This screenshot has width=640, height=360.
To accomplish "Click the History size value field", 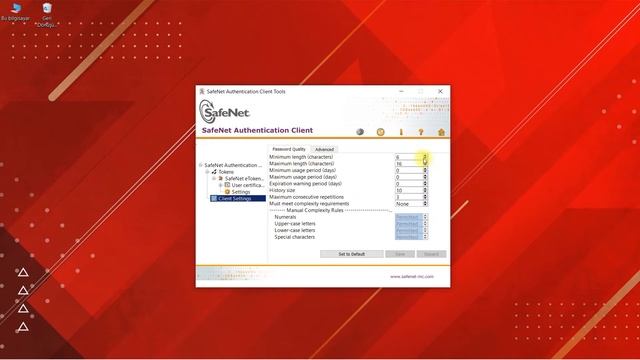I will pos(409,191).
